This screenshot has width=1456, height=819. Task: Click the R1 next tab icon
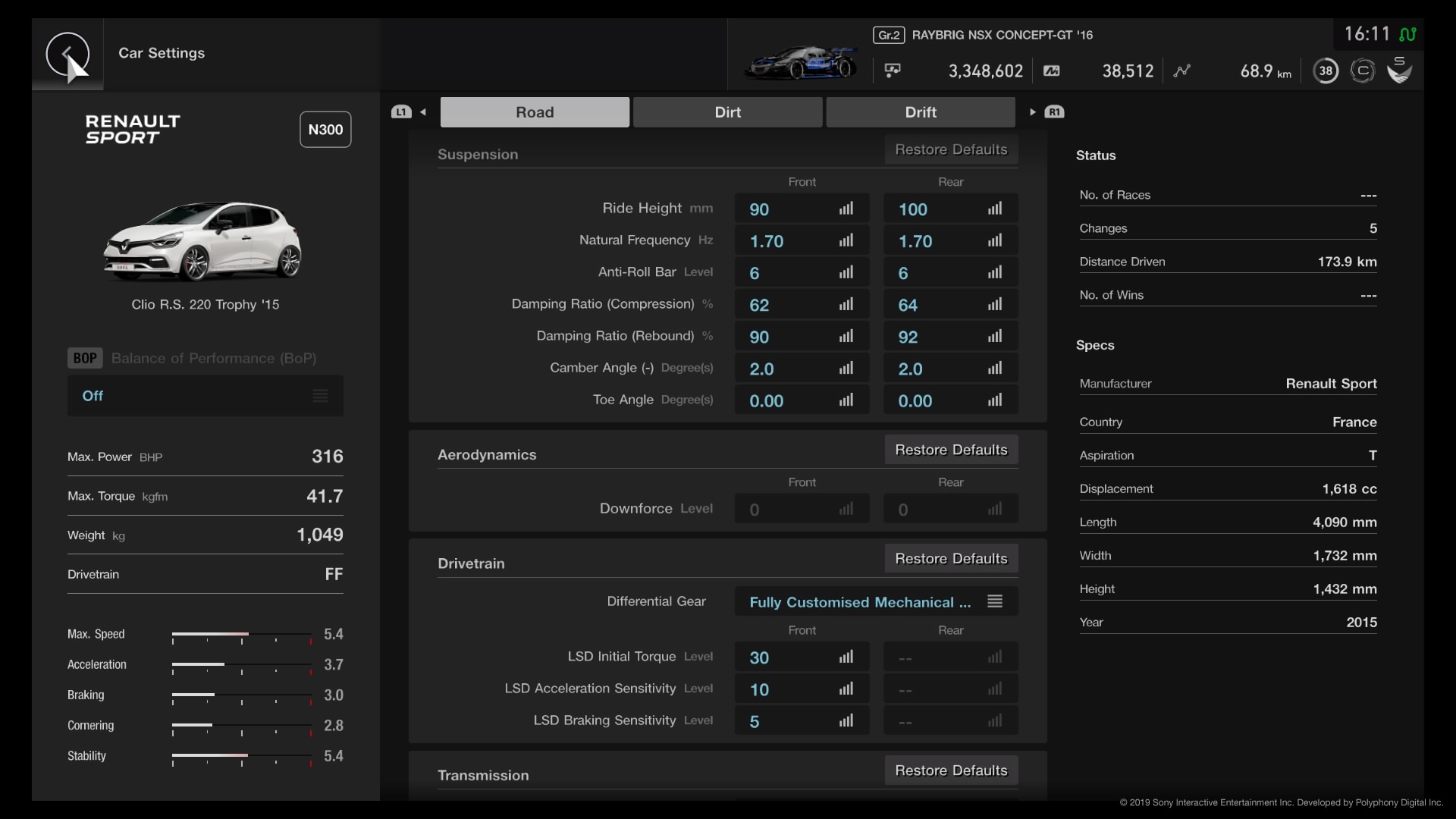pos(1055,112)
